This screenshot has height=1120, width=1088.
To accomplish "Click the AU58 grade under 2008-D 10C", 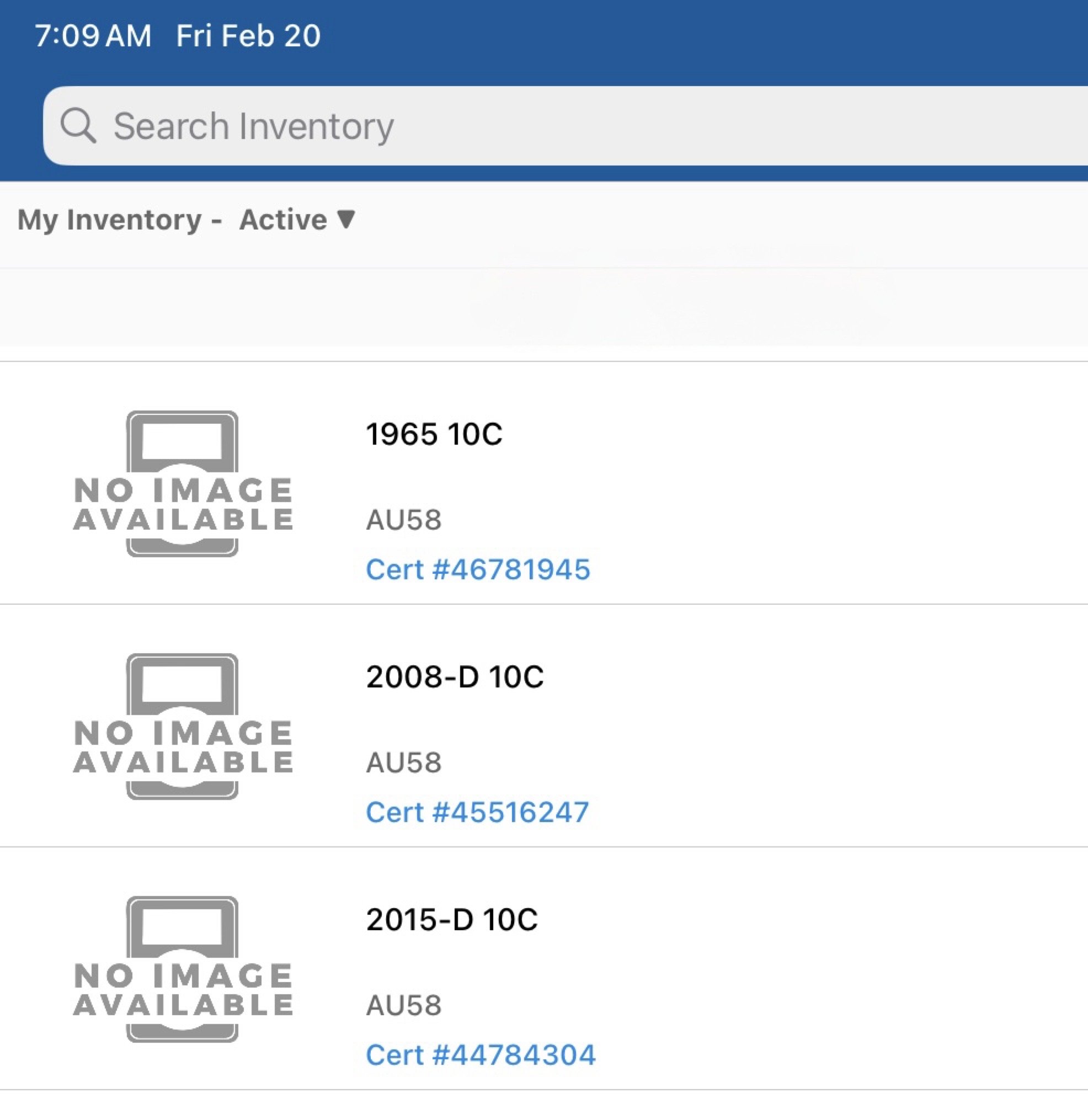I will (x=403, y=763).
